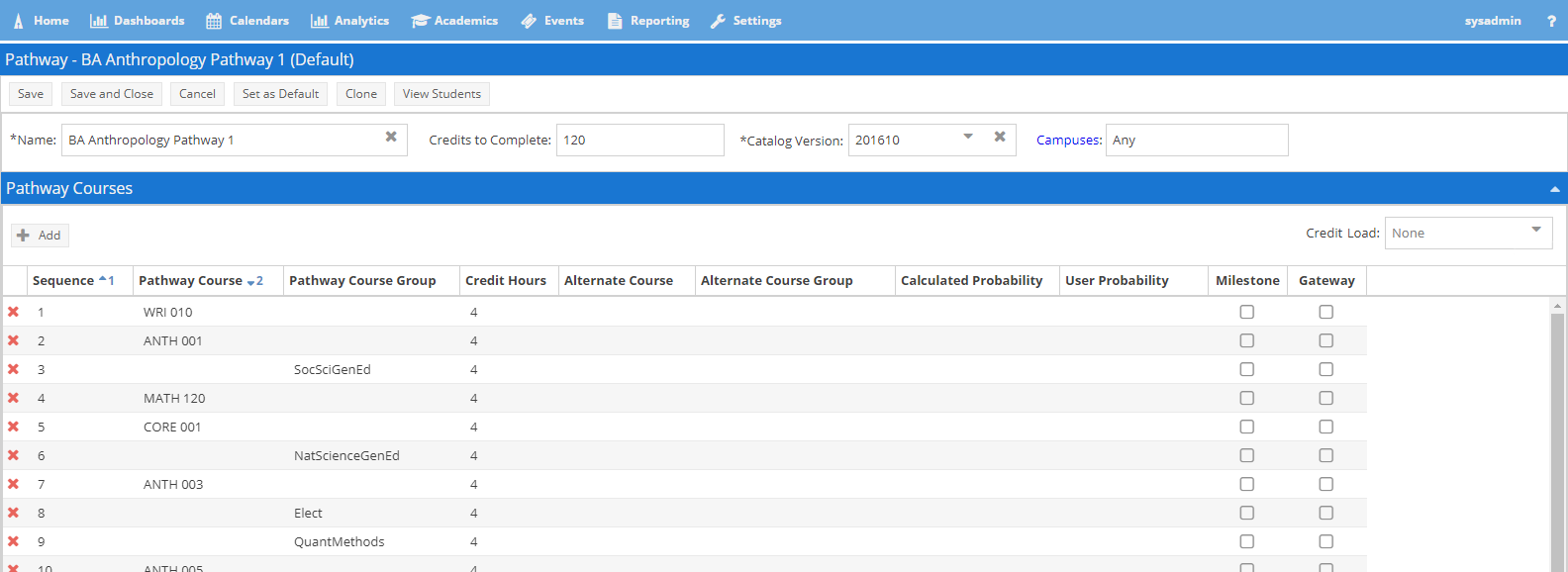Delete the SocSciGenEd row with red X
The image size is (1568, 572).
[x=14, y=369]
